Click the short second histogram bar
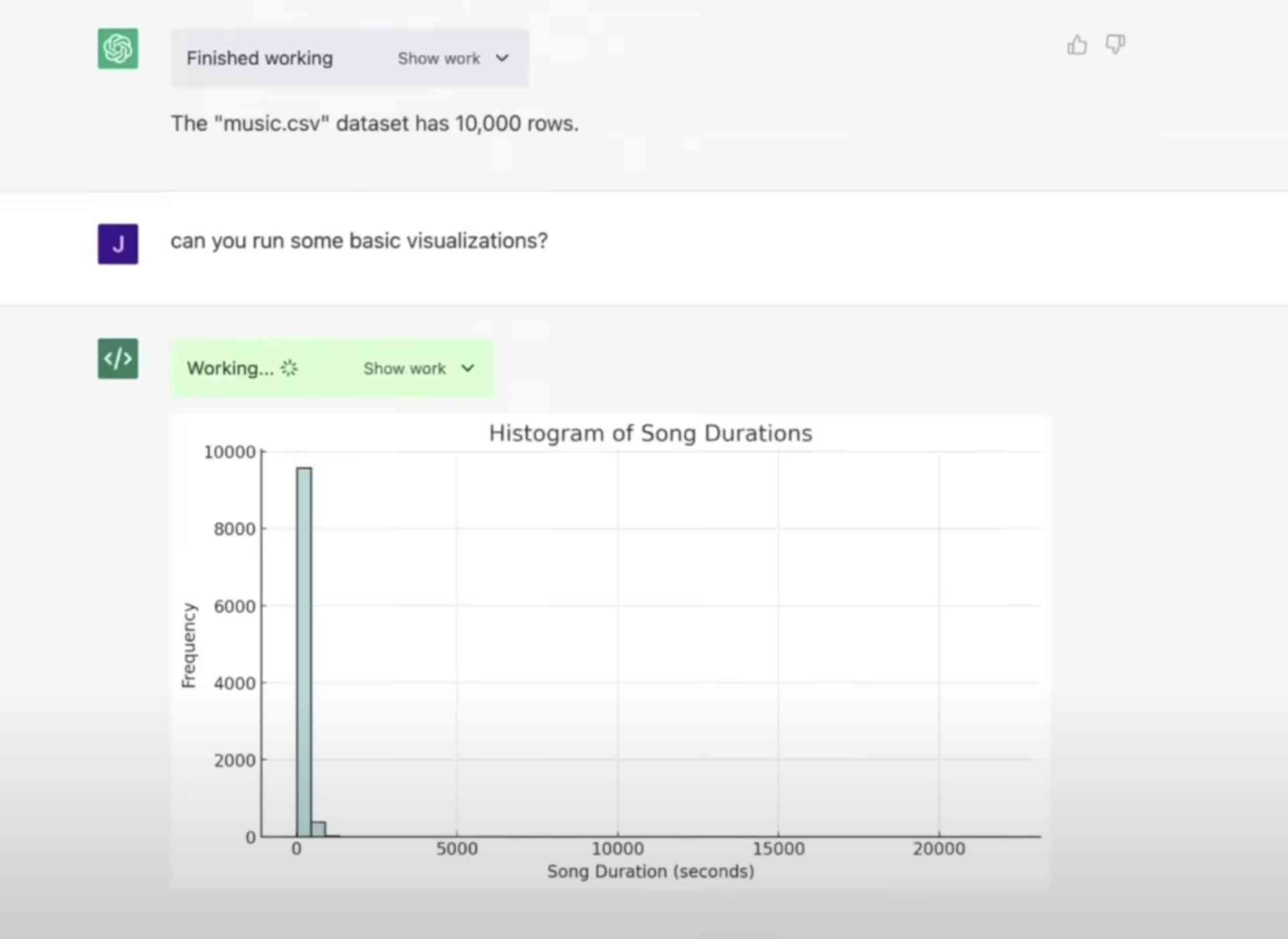Screen dimensions: 1288x939 318,829
